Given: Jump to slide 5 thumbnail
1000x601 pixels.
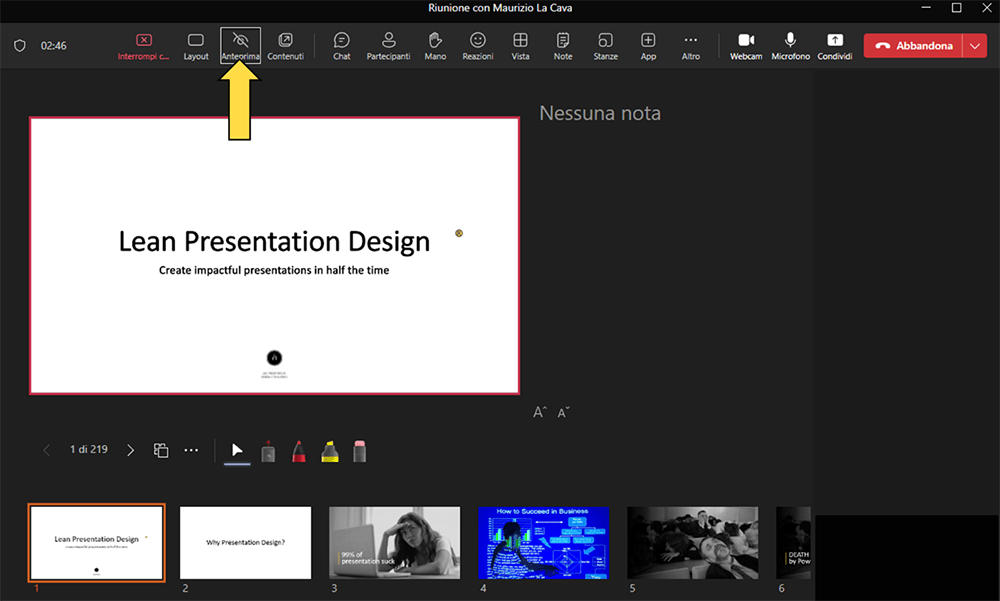Looking at the screenshot, I should click(x=693, y=543).
